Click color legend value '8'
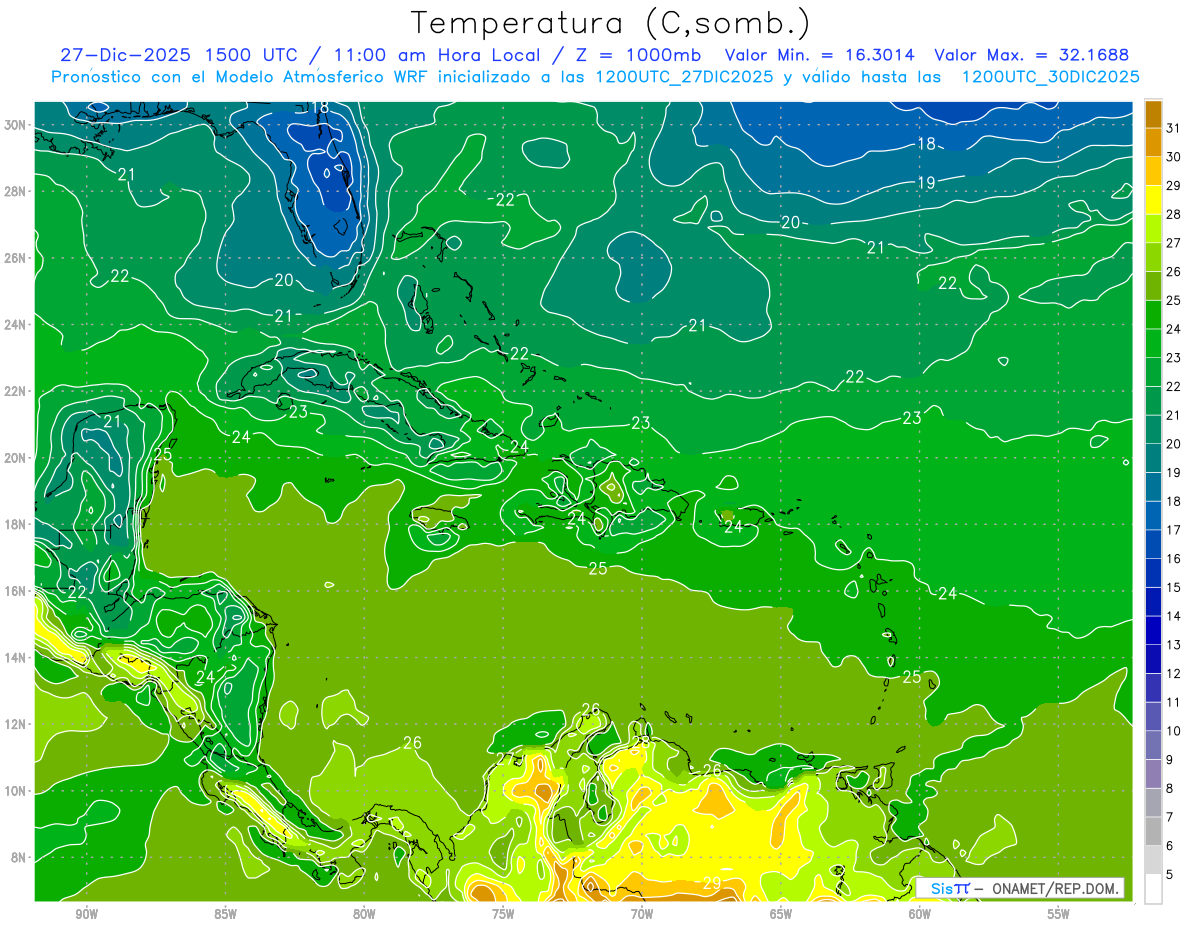Screen dimensions: 1200x927 [1170, 788]
